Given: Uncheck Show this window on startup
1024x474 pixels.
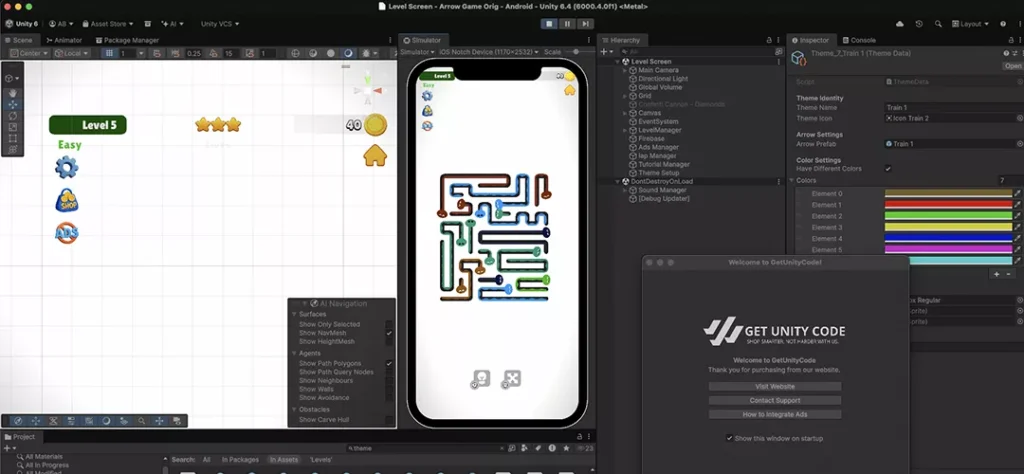Looking at the screenshot, I should (x=729, y=438).
